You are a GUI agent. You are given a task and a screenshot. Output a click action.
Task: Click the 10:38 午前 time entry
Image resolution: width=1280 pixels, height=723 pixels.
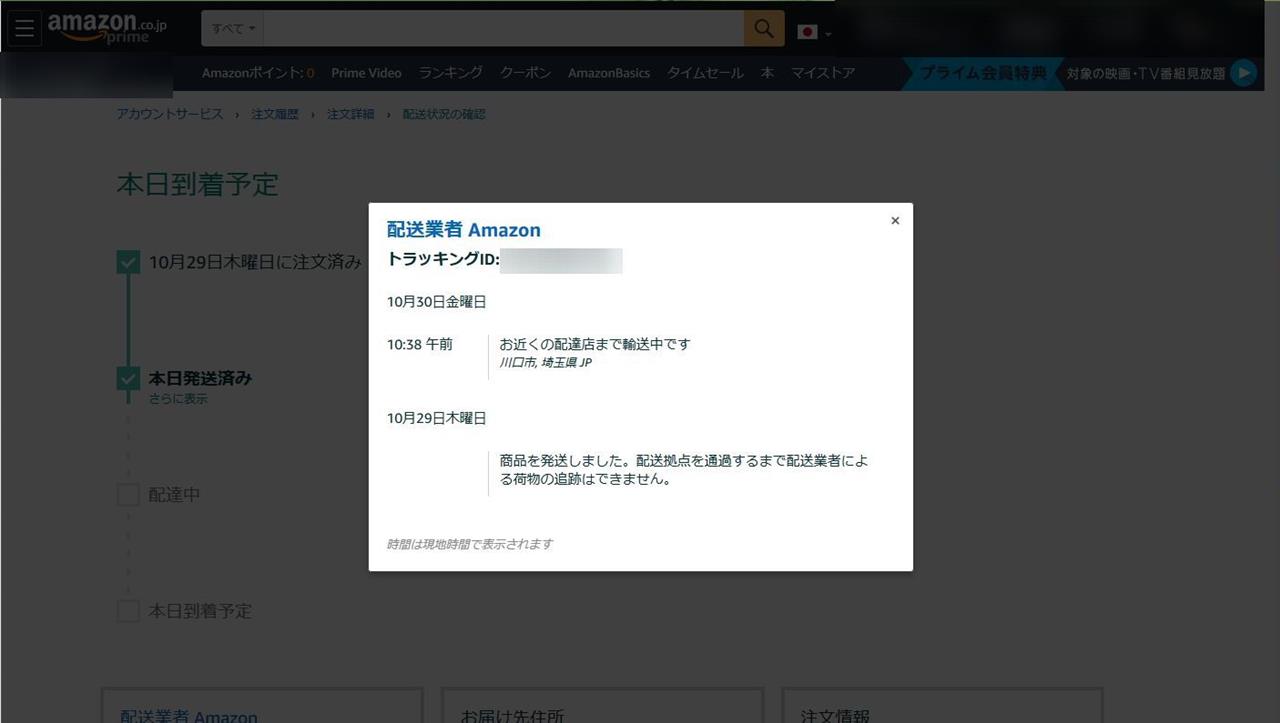pos(420,344)
